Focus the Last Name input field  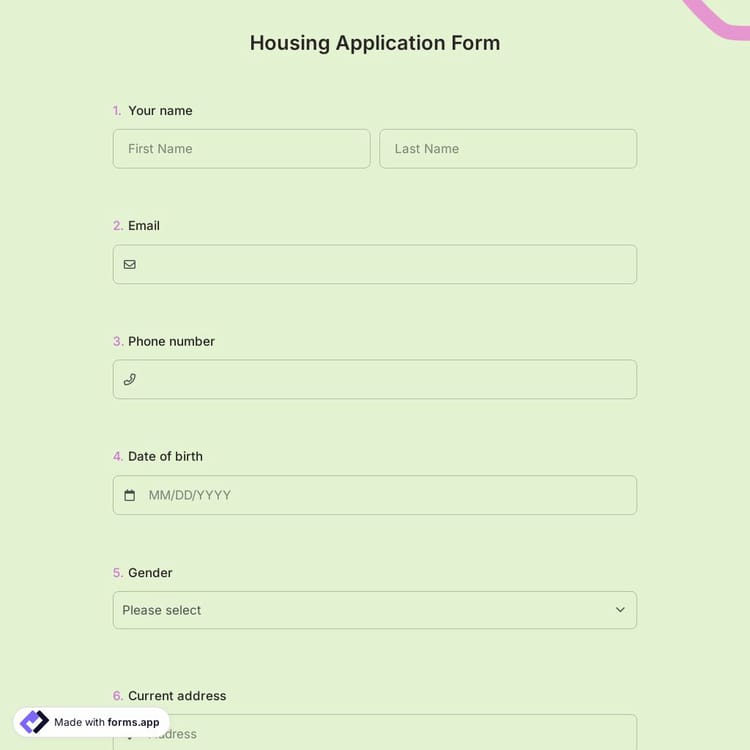(x=507, y=149)
